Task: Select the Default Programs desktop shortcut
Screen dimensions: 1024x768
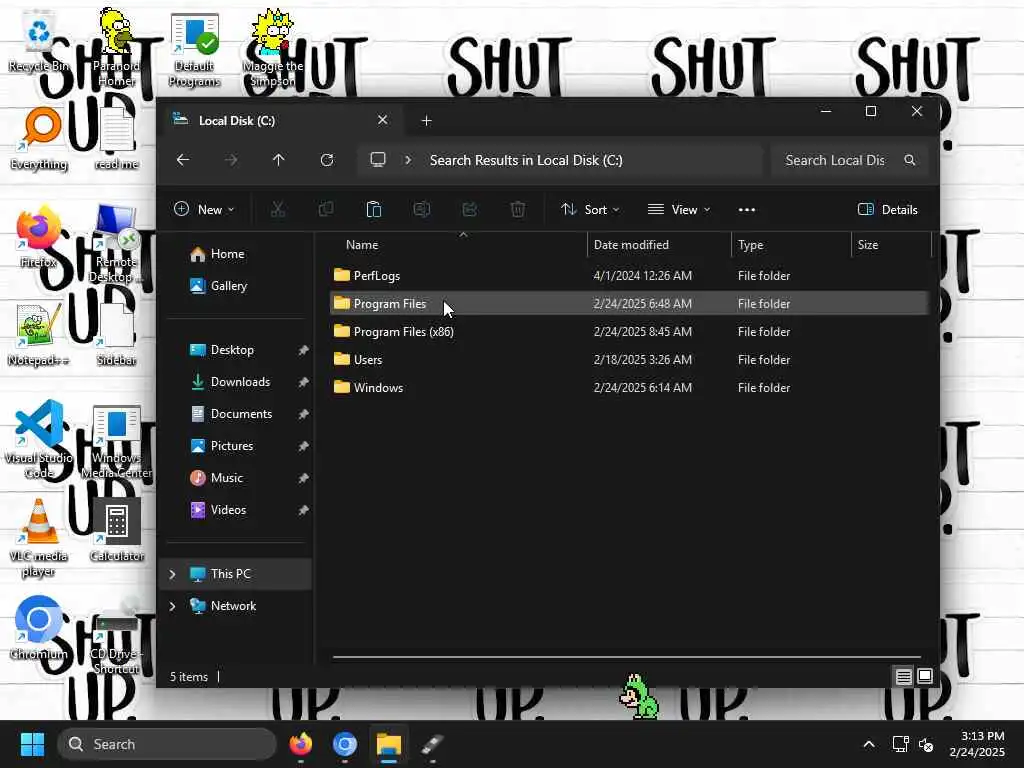Action: [x=194, y=50]
